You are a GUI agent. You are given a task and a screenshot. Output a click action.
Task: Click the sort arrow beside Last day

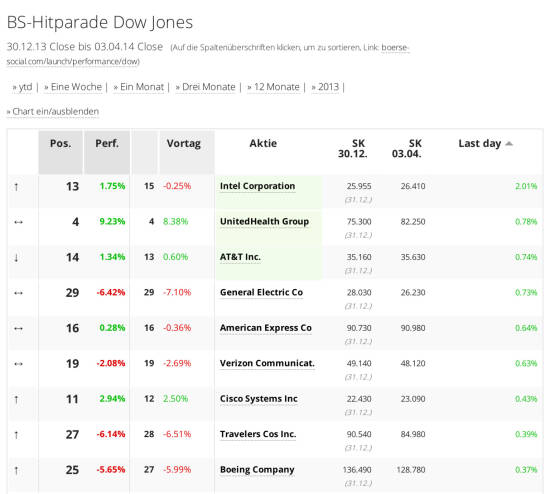click(509, 143)
